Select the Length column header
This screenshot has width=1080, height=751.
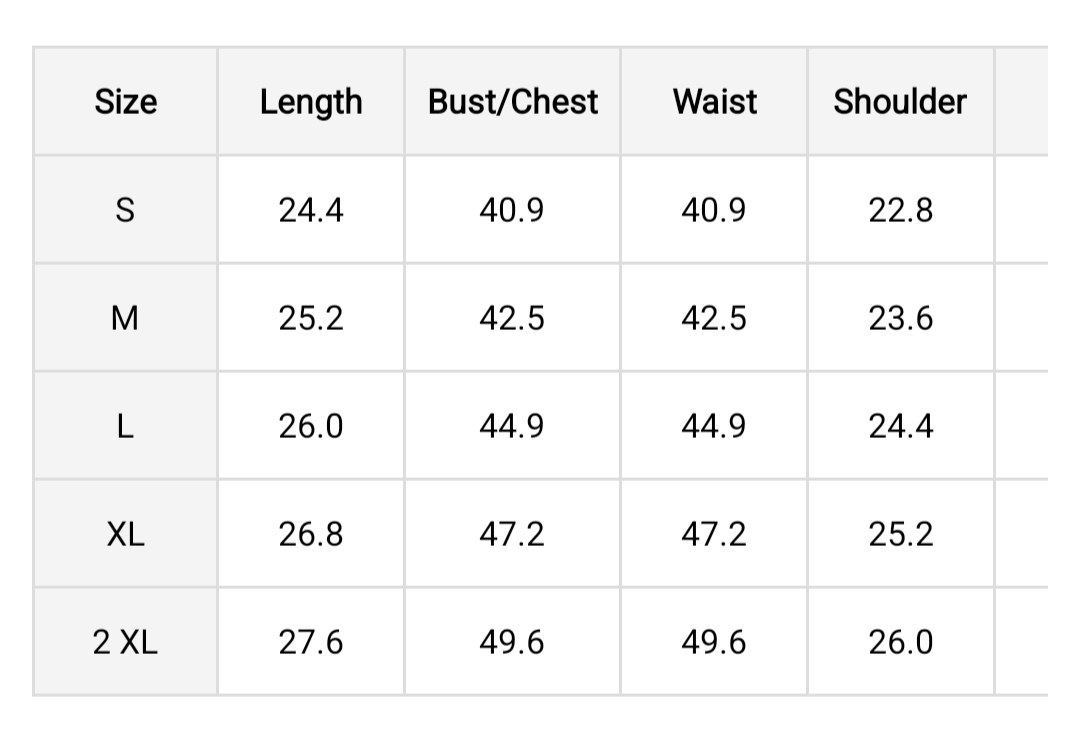tap(311, 101)
